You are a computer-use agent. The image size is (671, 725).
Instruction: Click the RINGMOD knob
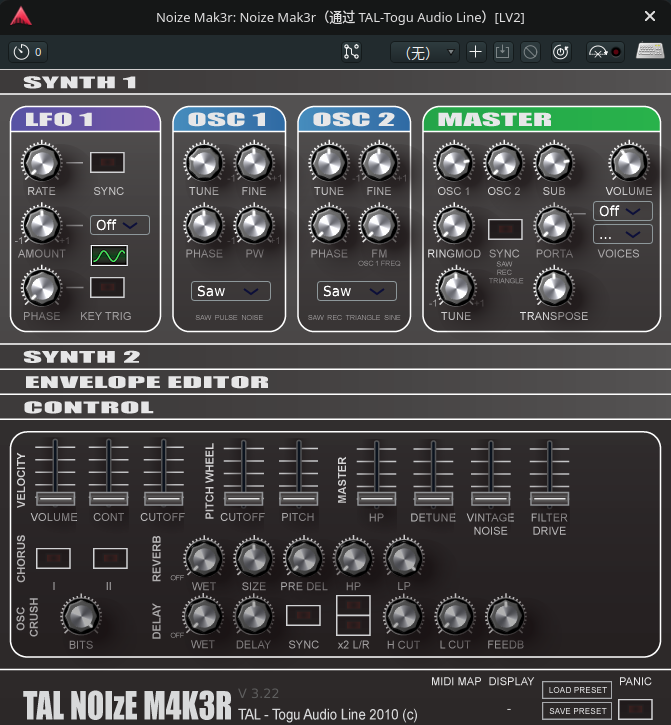[454, 225]
